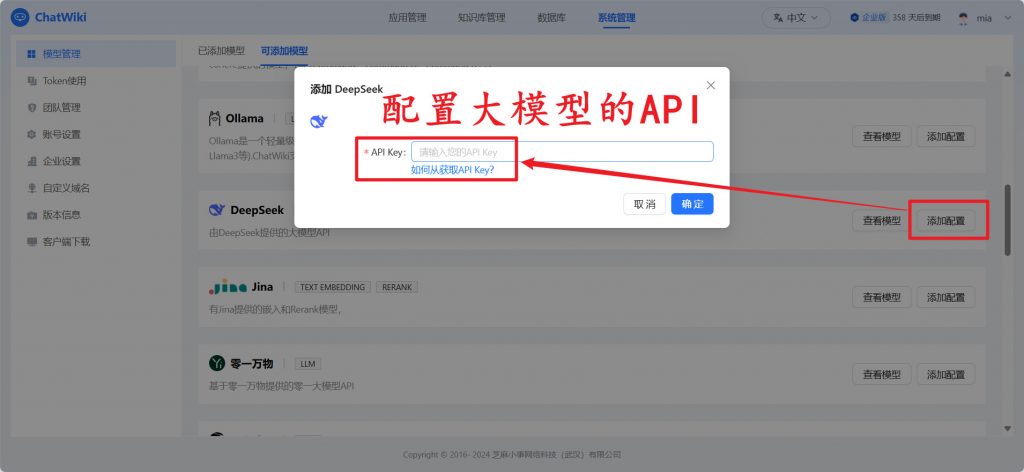Click the 团队管理 shield icon
The width and height of the screenshot is (1024, 472).
31,108
